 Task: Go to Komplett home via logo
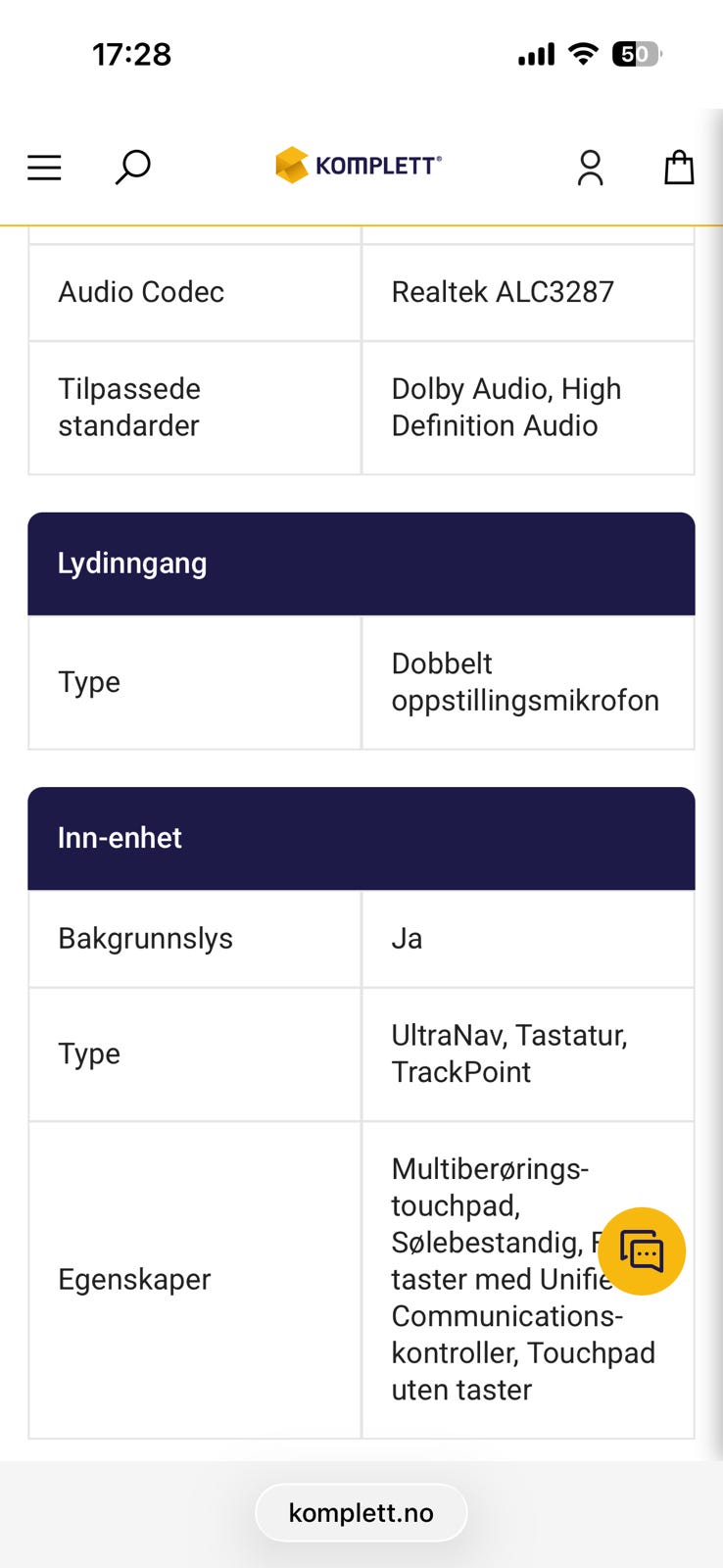(x=359, y=166)
